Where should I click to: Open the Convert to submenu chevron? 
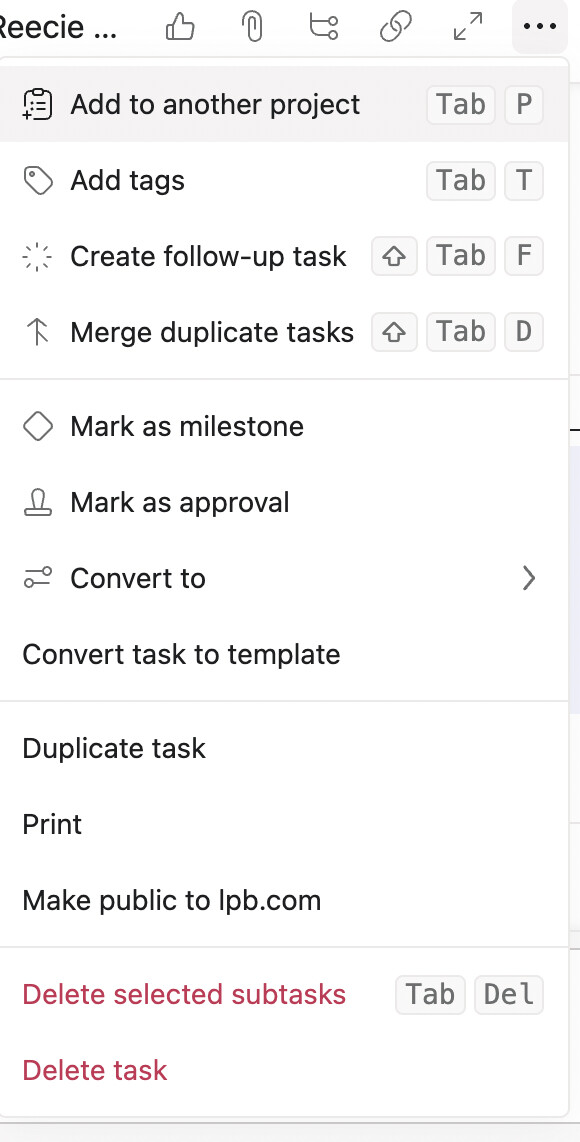(529, 578)
